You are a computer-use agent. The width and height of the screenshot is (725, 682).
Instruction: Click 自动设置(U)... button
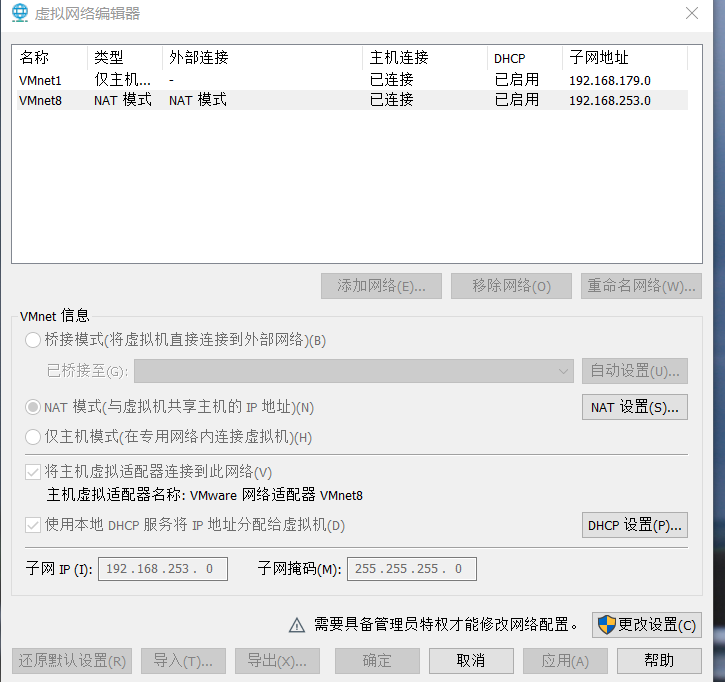point(635,371)
